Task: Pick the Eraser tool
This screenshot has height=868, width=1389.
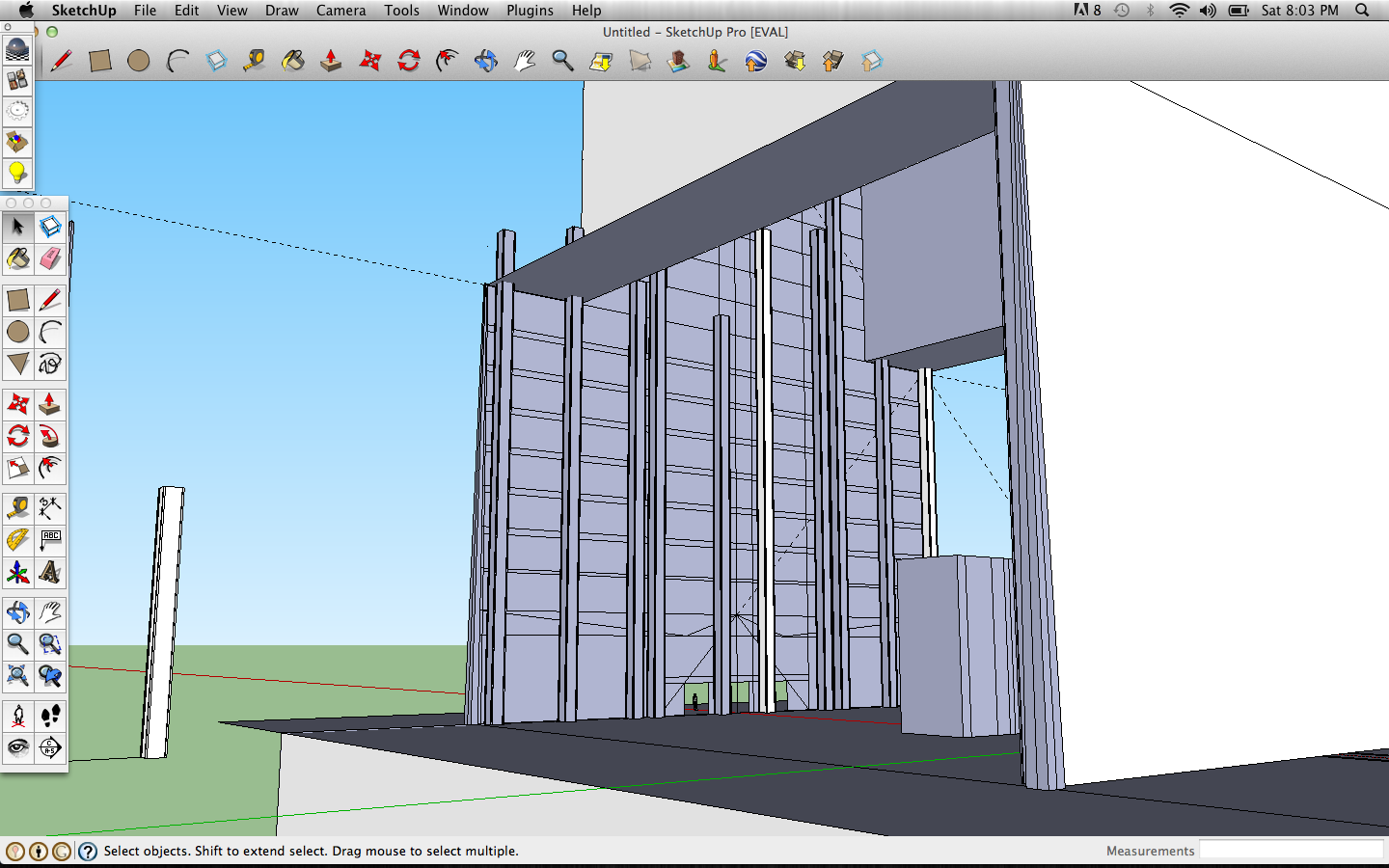Action: [x=49, y=258]
